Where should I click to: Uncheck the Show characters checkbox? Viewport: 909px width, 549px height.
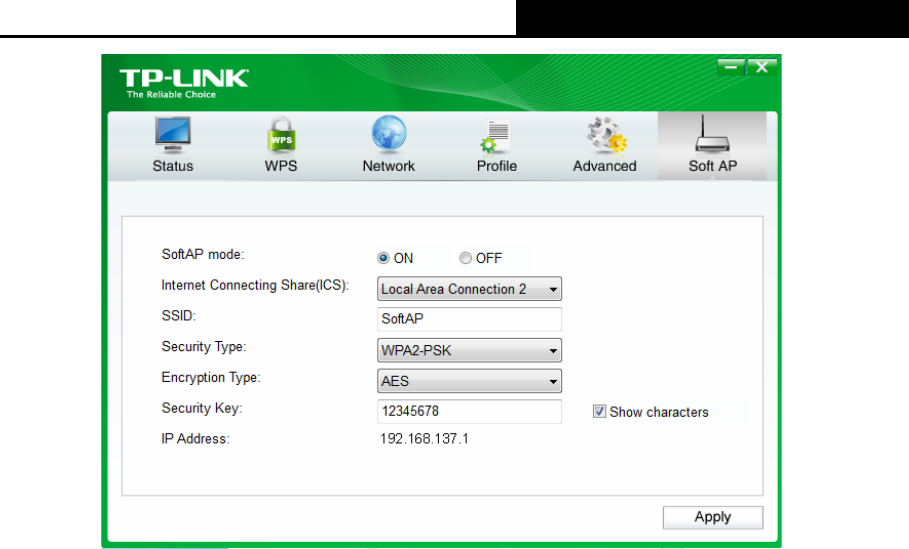599,412
